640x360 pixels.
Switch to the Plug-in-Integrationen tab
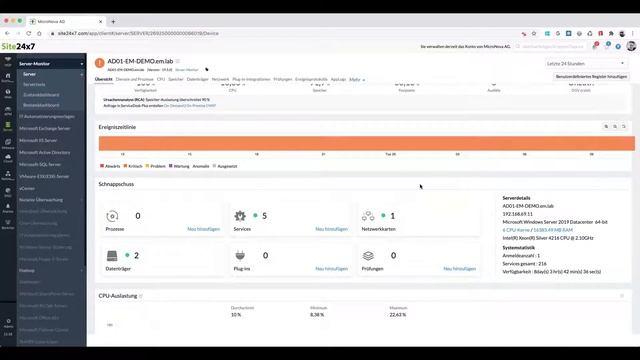point(251,79)
